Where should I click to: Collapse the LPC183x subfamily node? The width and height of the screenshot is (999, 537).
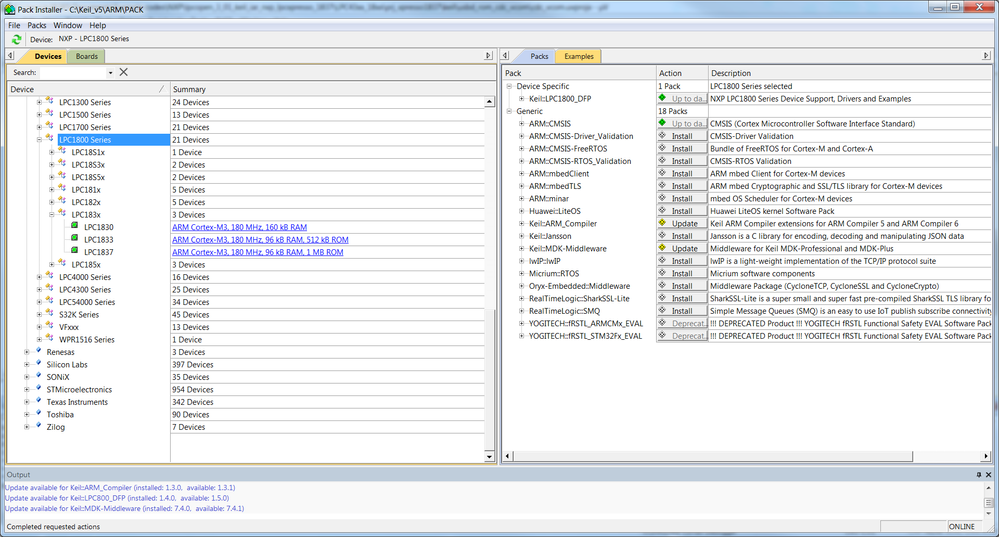tap(52, 215)
